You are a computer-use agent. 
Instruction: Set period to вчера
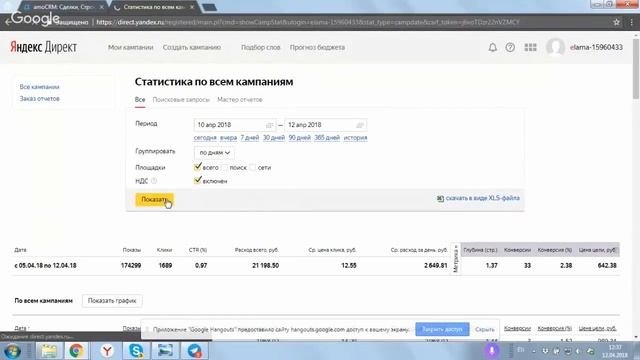click(229, 138)
